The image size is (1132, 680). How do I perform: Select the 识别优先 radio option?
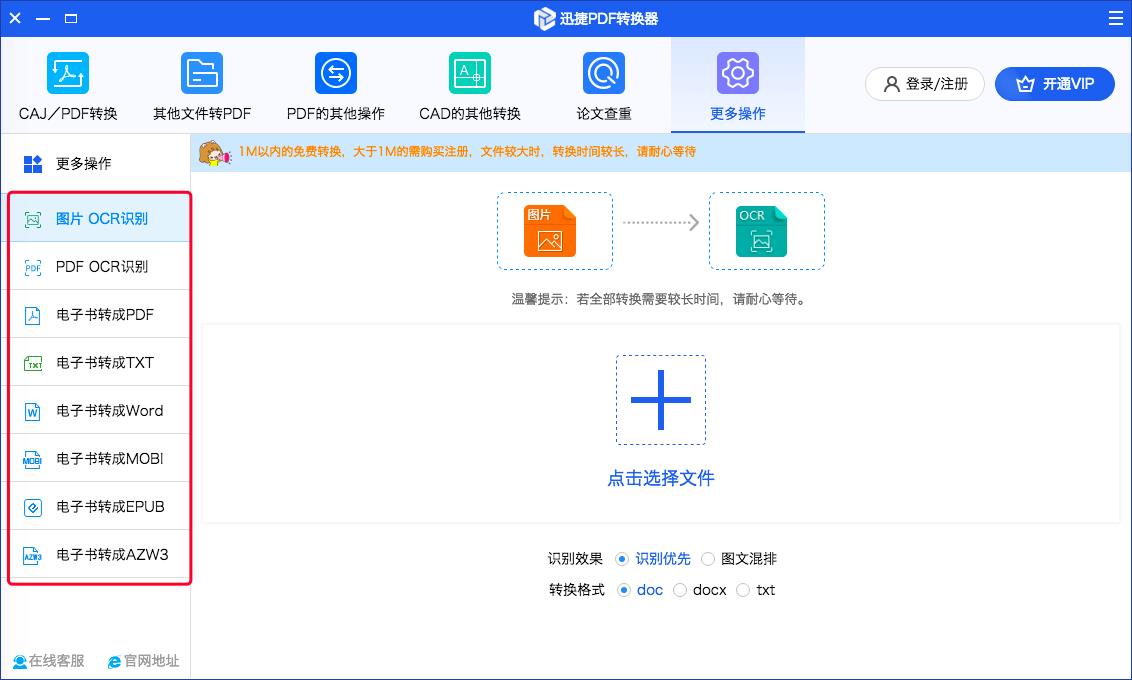coord(622,559)
